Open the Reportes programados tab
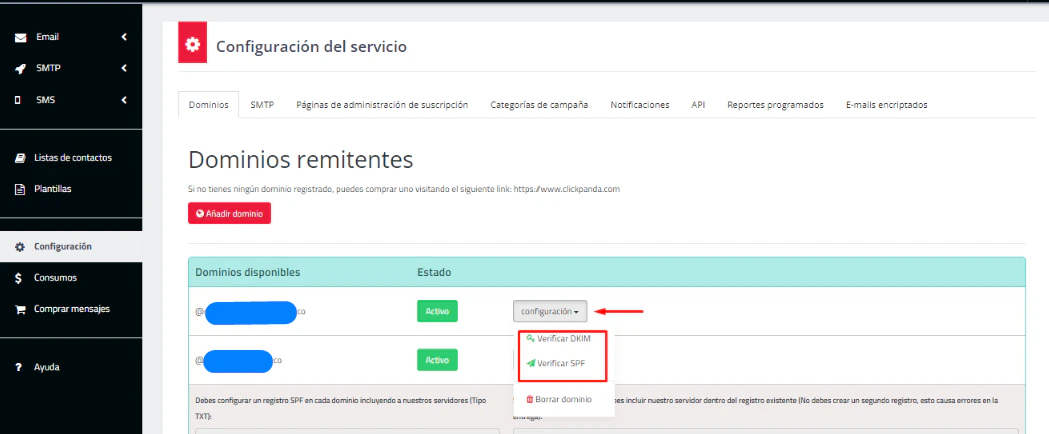The image size is (1049, 434). pyautogui.click(x=775, y=105)
